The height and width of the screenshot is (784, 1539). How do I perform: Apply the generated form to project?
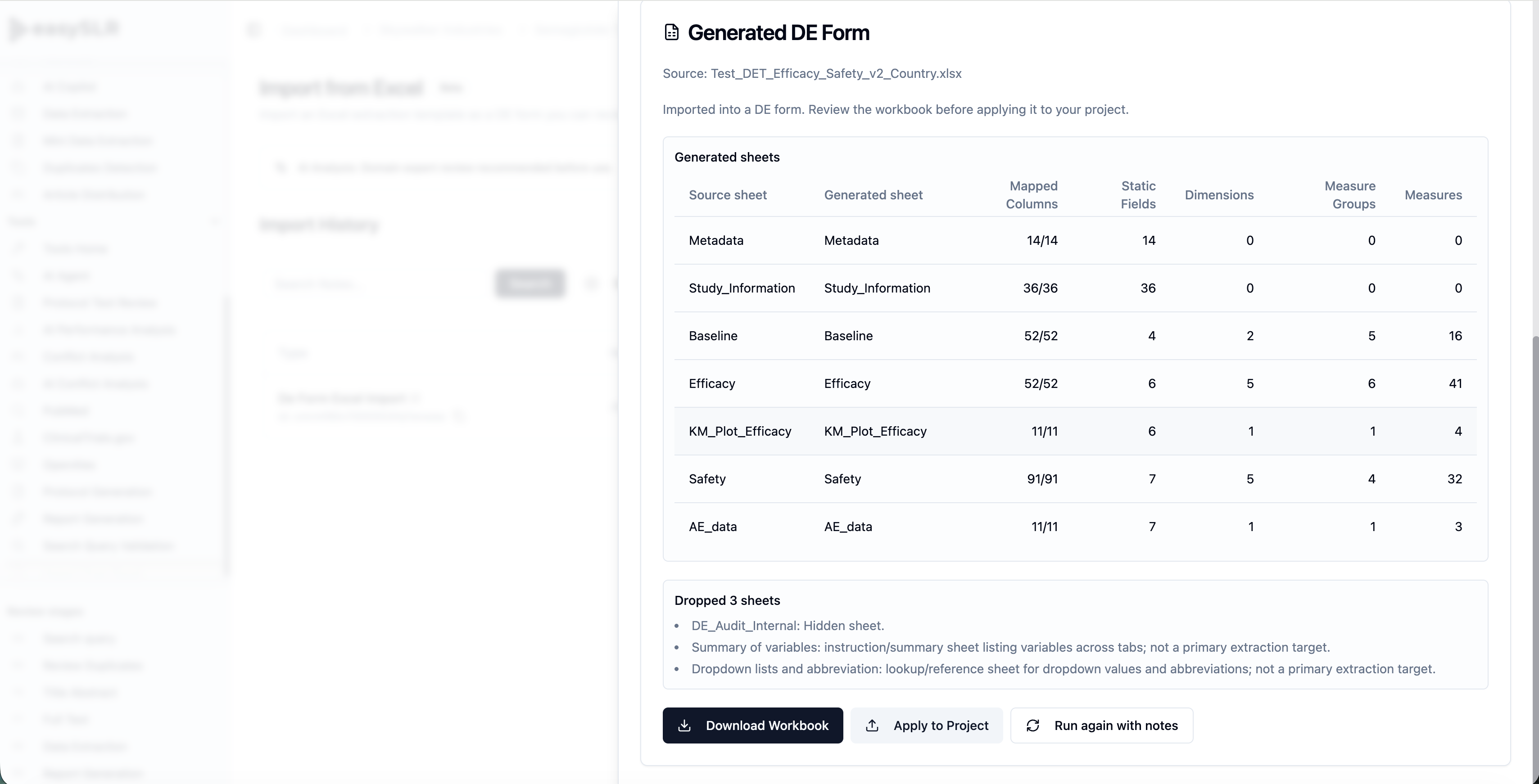tap(926, 725)
